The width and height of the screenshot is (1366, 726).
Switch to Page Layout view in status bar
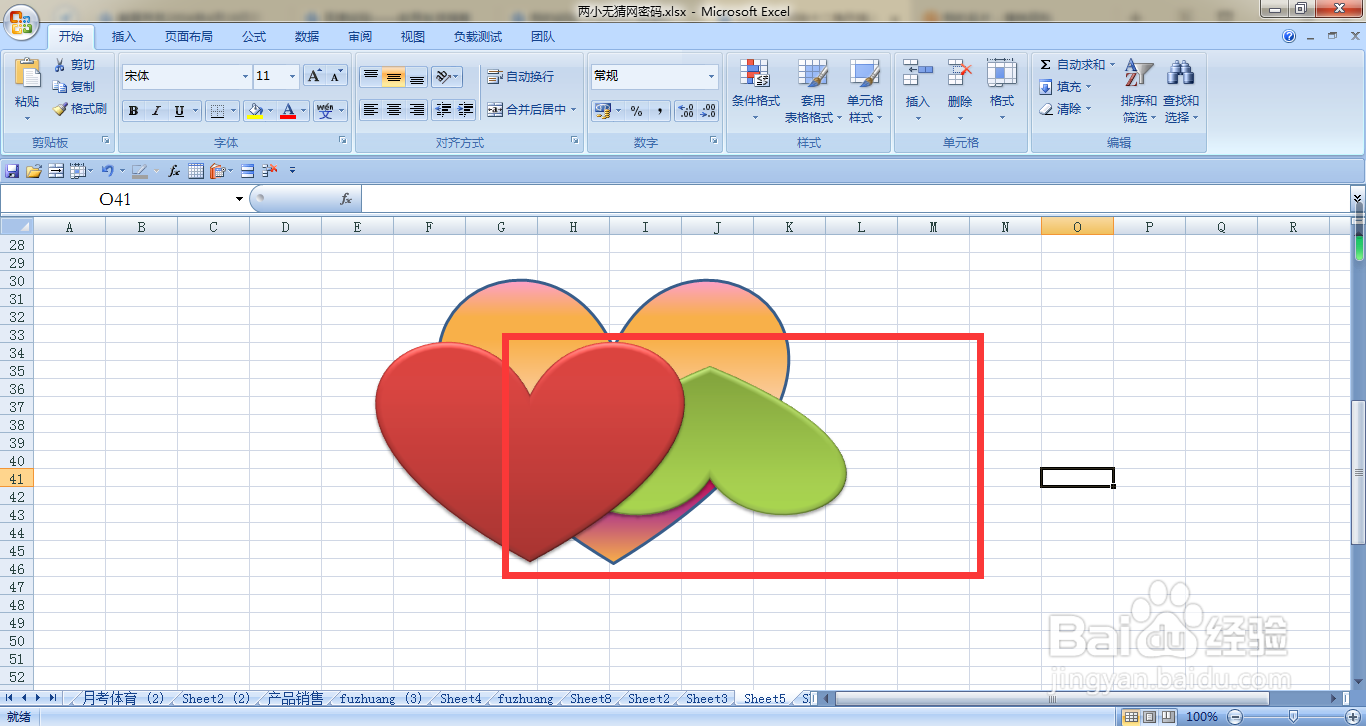pyautogui.click(x=1149, y=716)
